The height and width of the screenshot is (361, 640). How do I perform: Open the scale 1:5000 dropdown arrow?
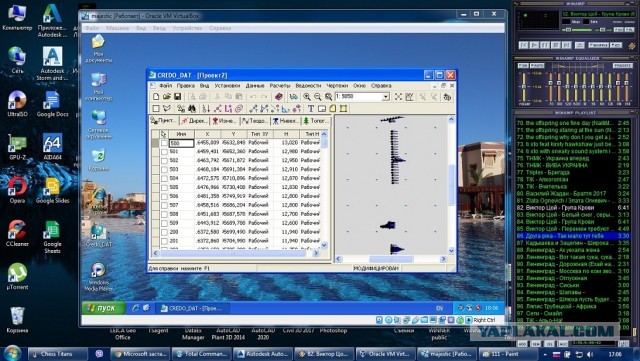pyautogui.click(x=386, y=97)
